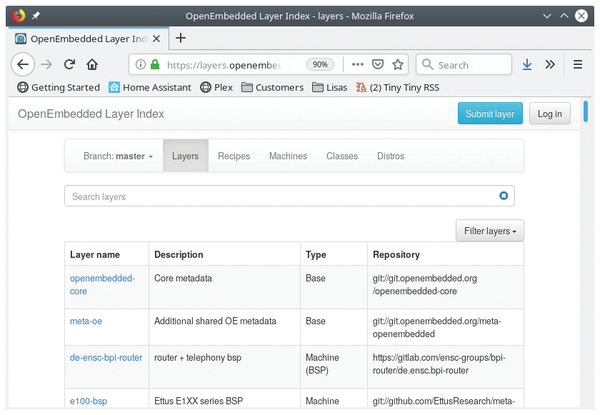Click the Submit layer button
The height and width of the screenshot is (415, 600).
(490, 114)
